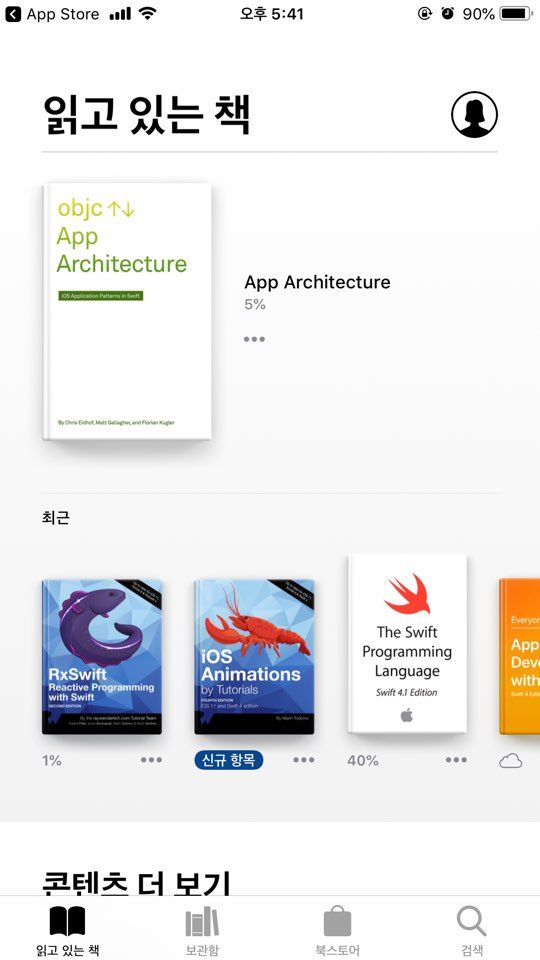Switch to the 검색 search tab
The height and width of the screenshot is (960, 540).
pyautogui.click(x=472, y=931)
